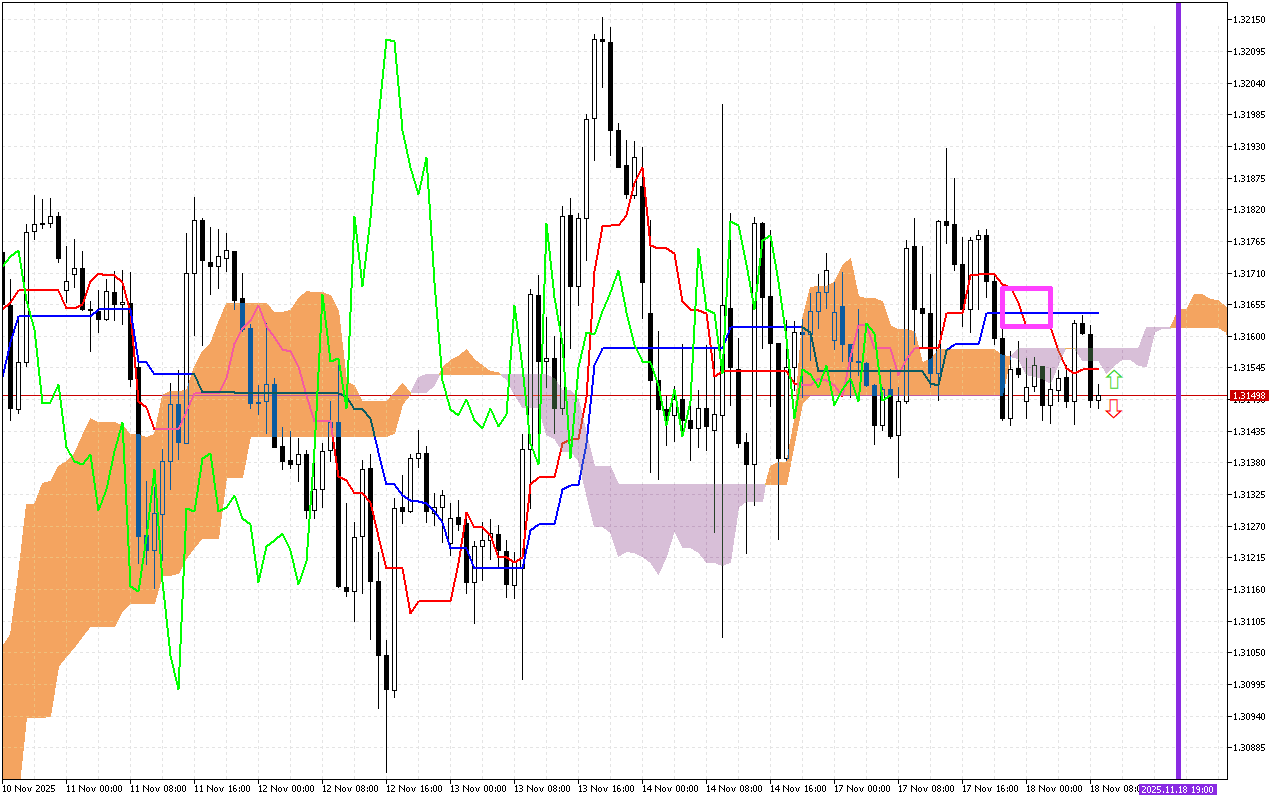Select the doji candle beside the arrows
This screenshot has width=1280, height=800.
1098,400
